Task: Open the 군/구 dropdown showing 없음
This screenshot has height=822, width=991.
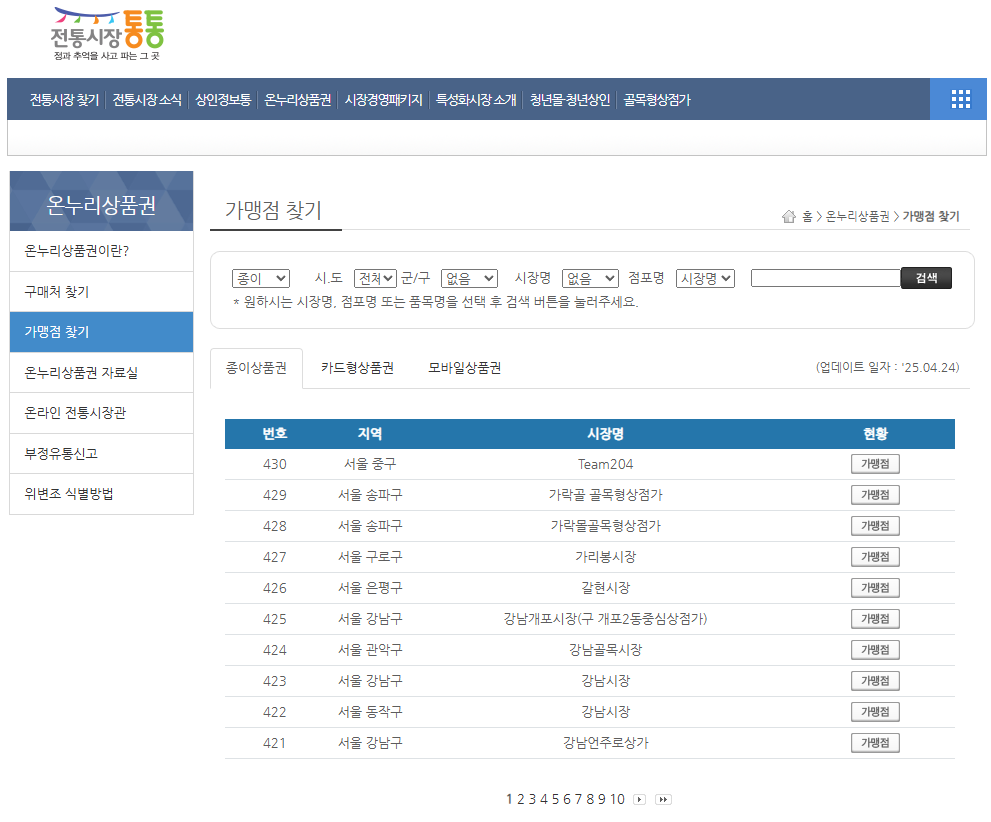Action: 468,278
